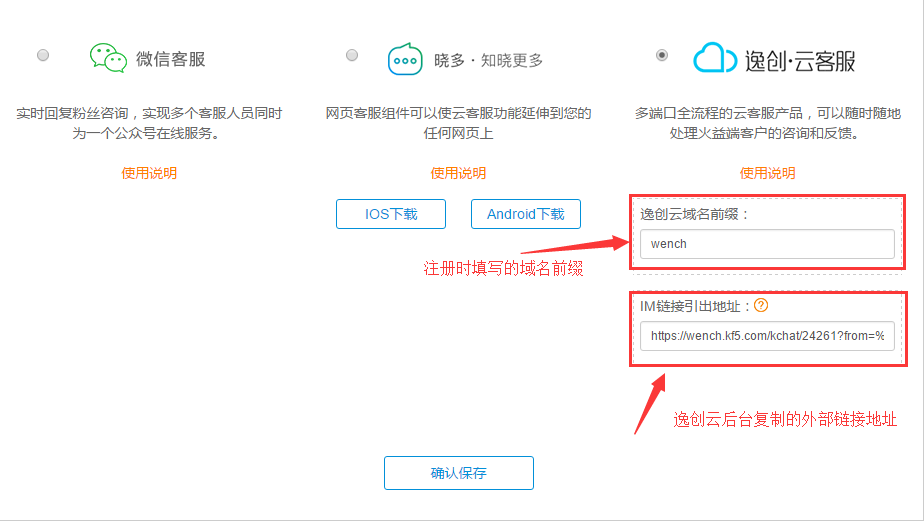Select the 逸创·云客服 radio button
924x523 pixels.
pos(662,56)
